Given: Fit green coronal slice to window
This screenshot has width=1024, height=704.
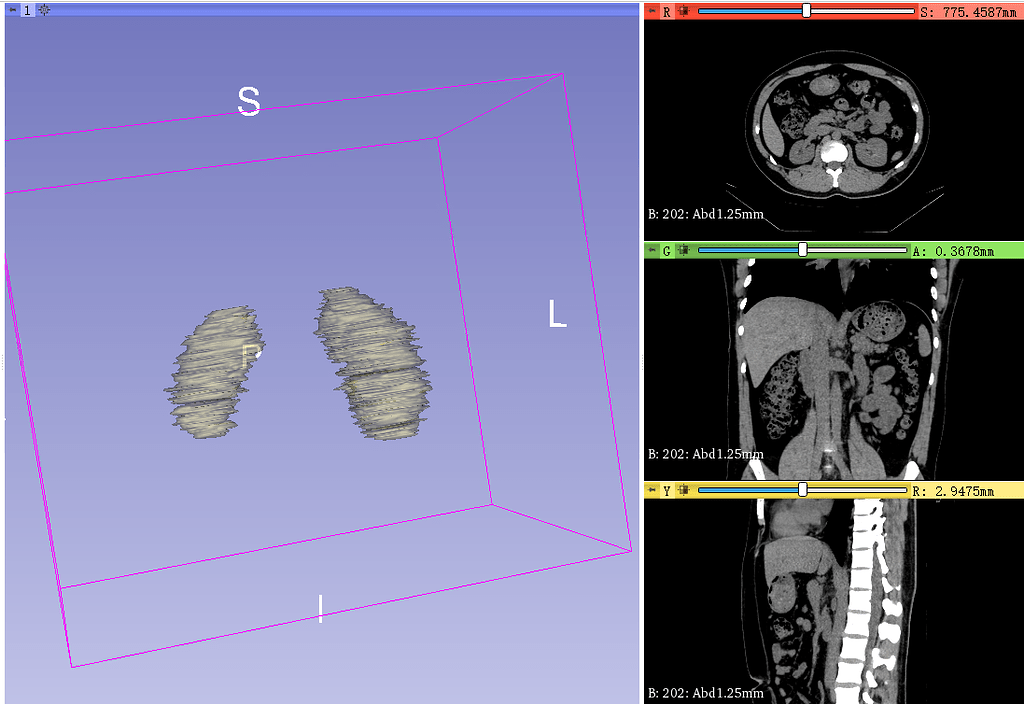Looking at the screenshot, I should tap(683, 250).
